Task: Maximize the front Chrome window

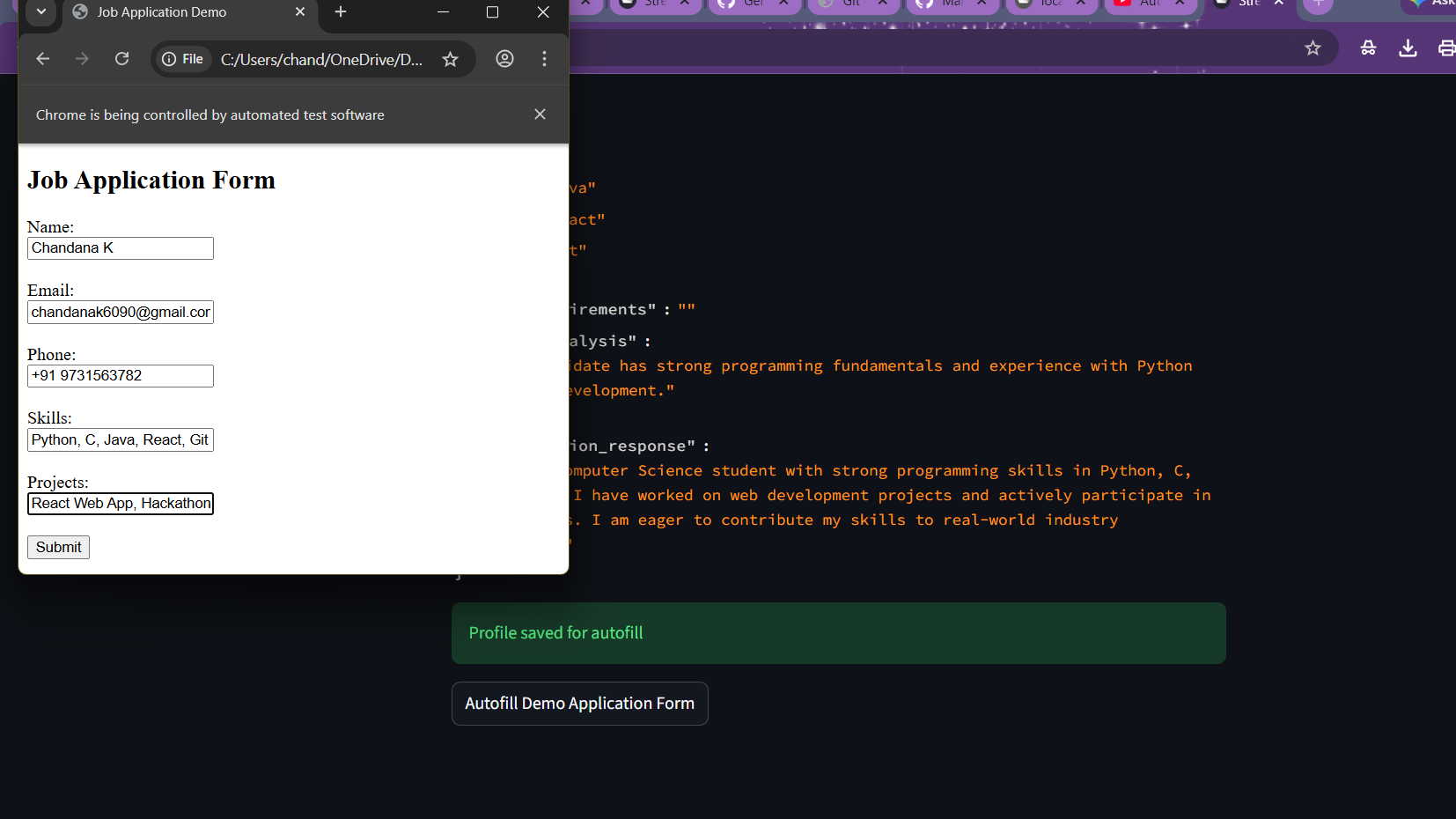Action: tap(493, 12)
